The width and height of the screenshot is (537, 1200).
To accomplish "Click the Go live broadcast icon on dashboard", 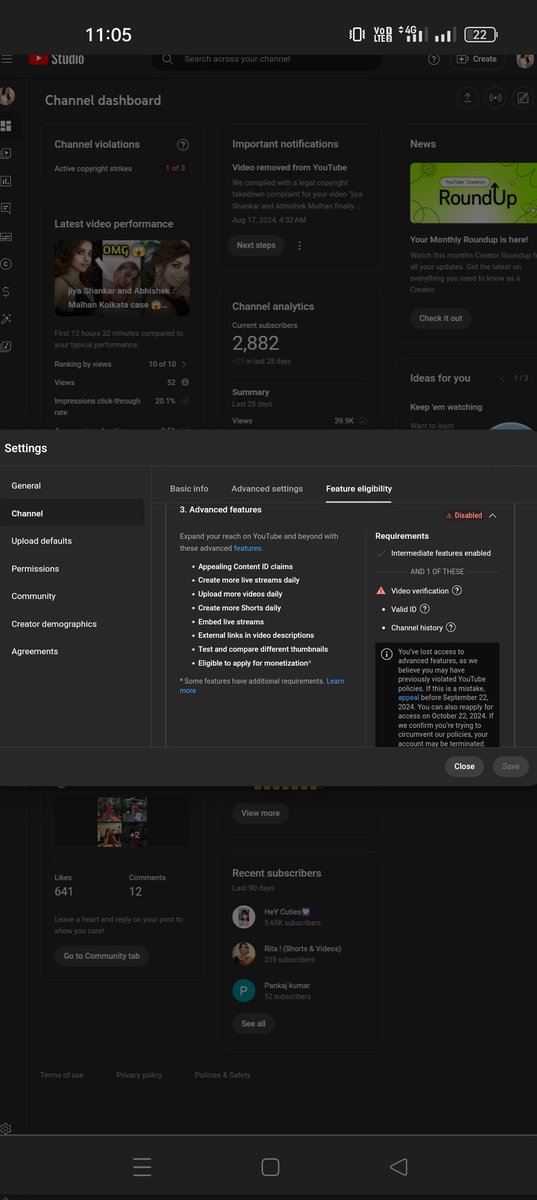I will (x=495, y=98).
